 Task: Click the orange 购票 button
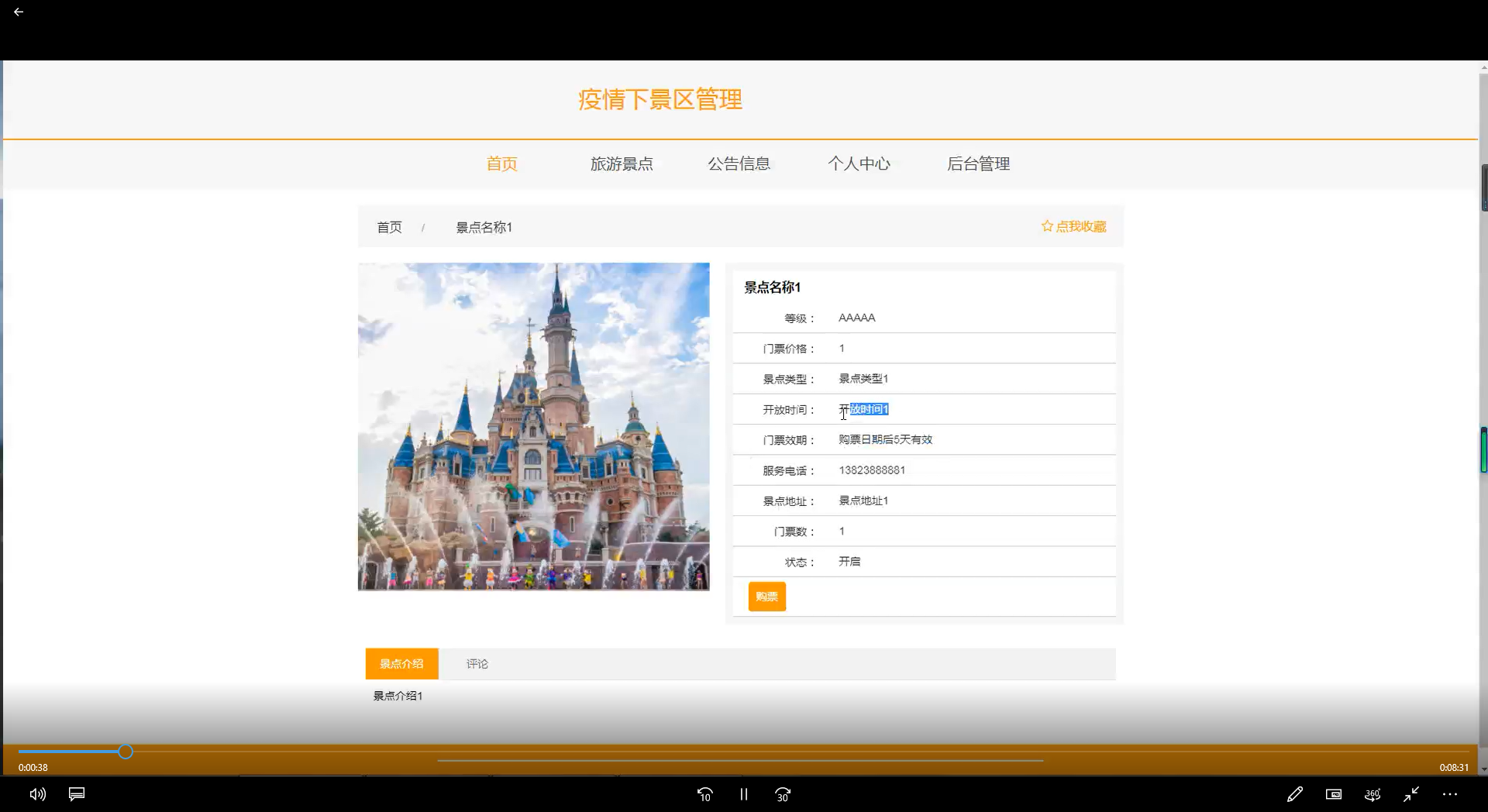[767, 597]
